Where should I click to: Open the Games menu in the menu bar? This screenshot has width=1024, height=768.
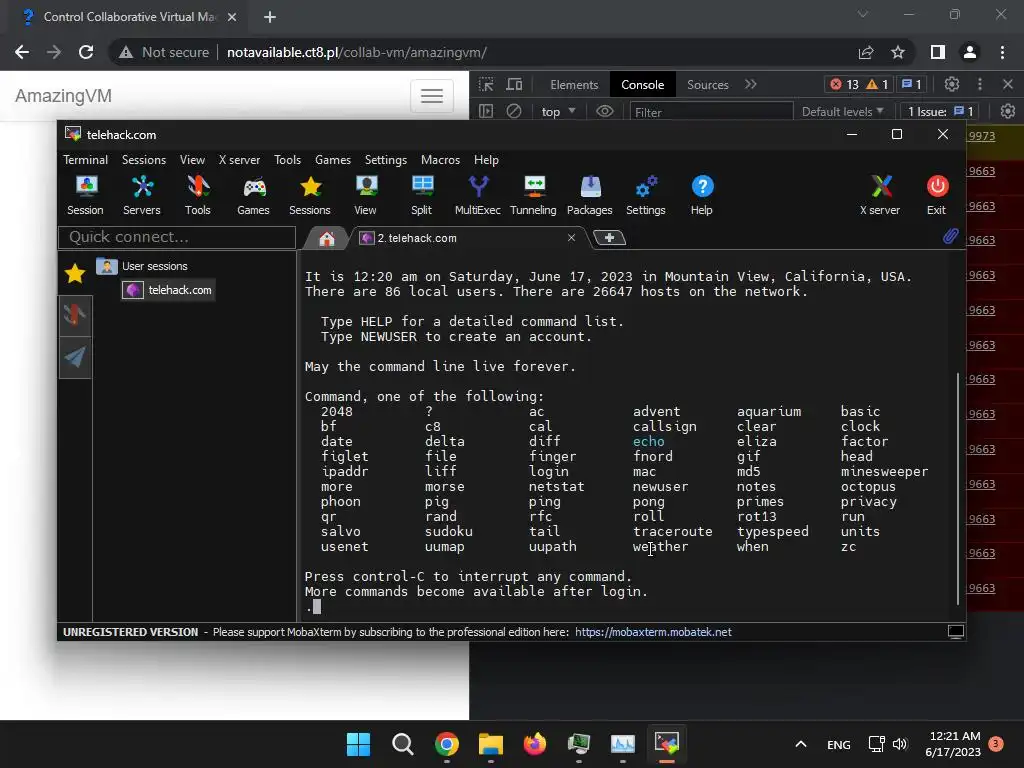(333, 160)
